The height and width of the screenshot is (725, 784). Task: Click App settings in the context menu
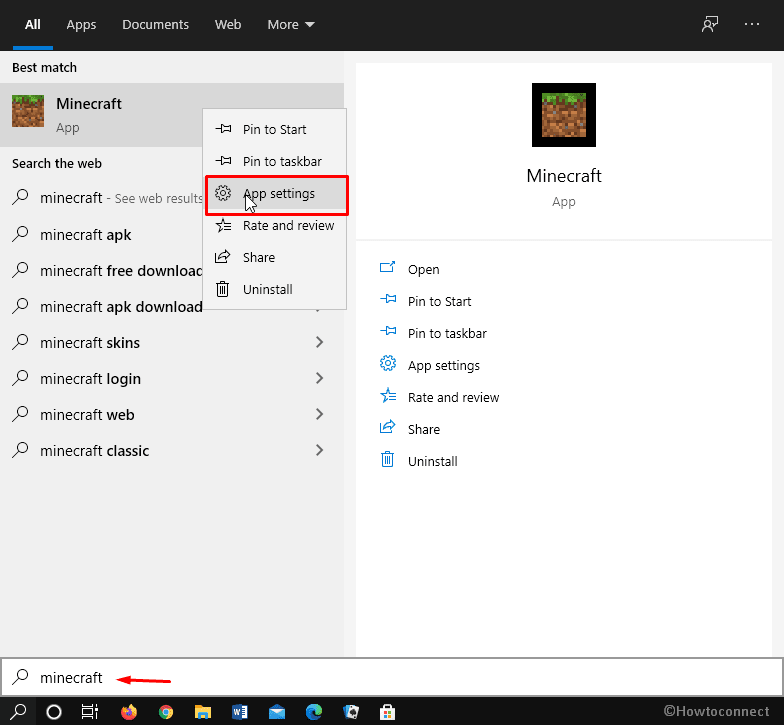pos(278,194)
